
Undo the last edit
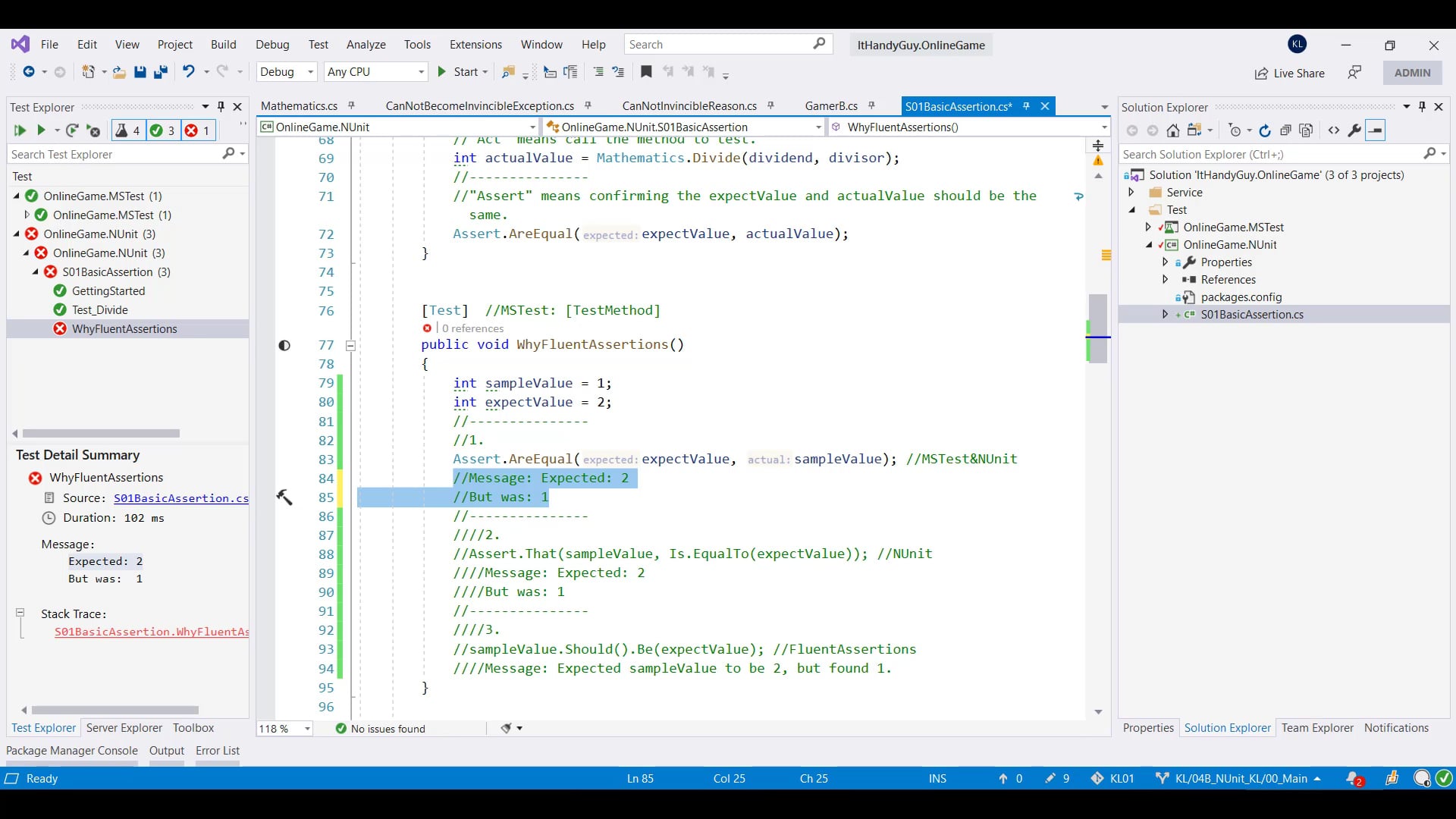click(189, 72)
